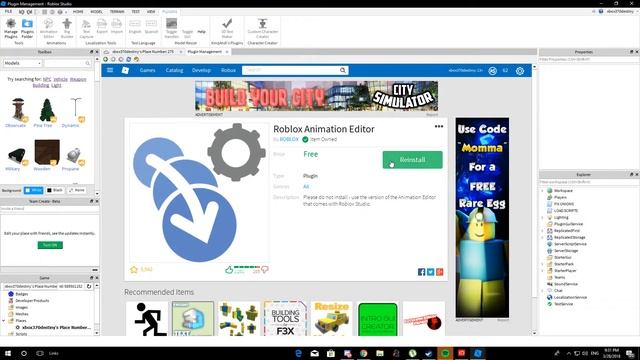Expand the Workspace node in Explorer
This screenshot has height=360, width=640.
point(542,191)
